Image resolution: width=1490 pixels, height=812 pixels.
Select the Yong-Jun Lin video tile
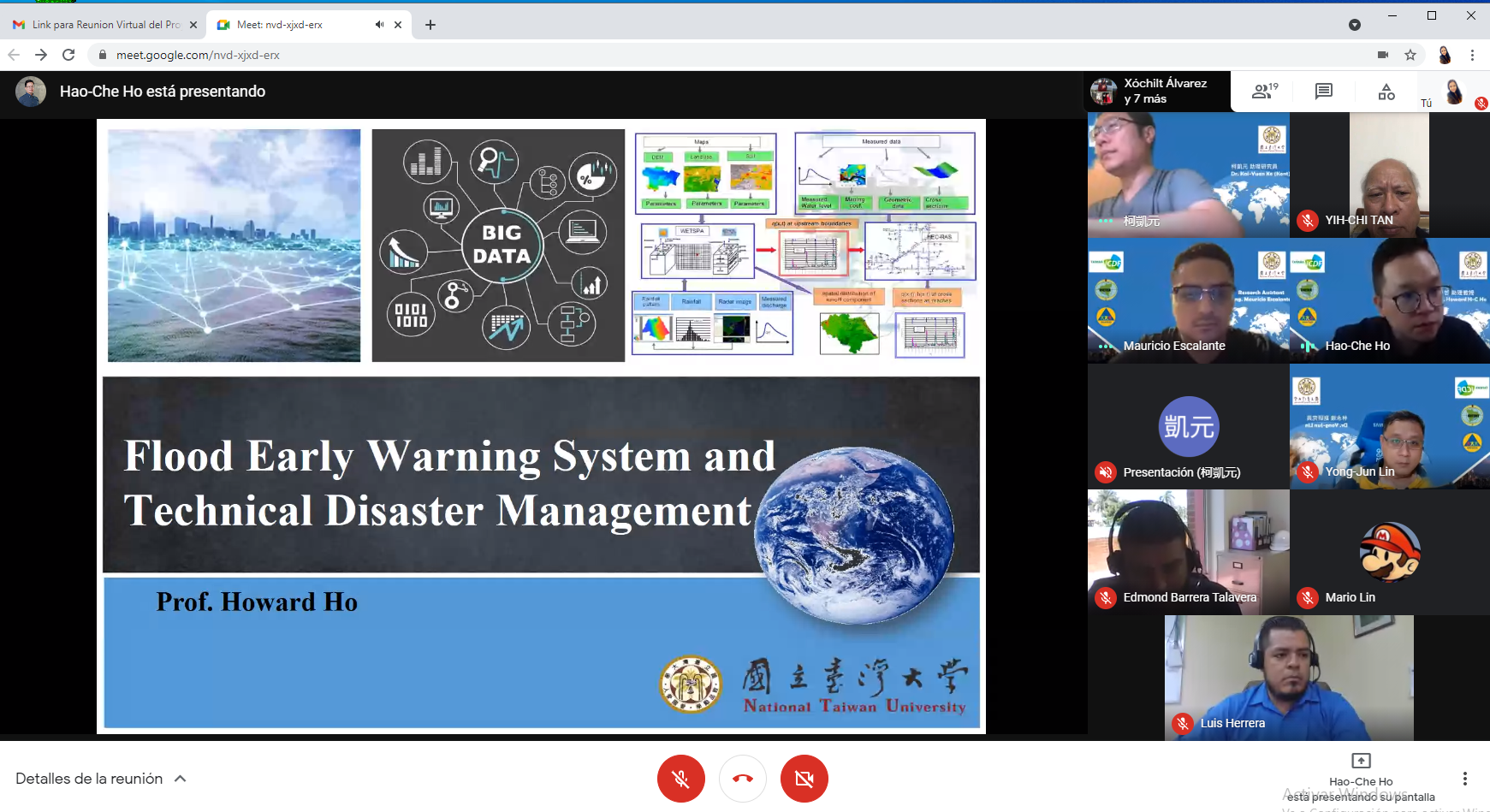(x=1390, y=426)
